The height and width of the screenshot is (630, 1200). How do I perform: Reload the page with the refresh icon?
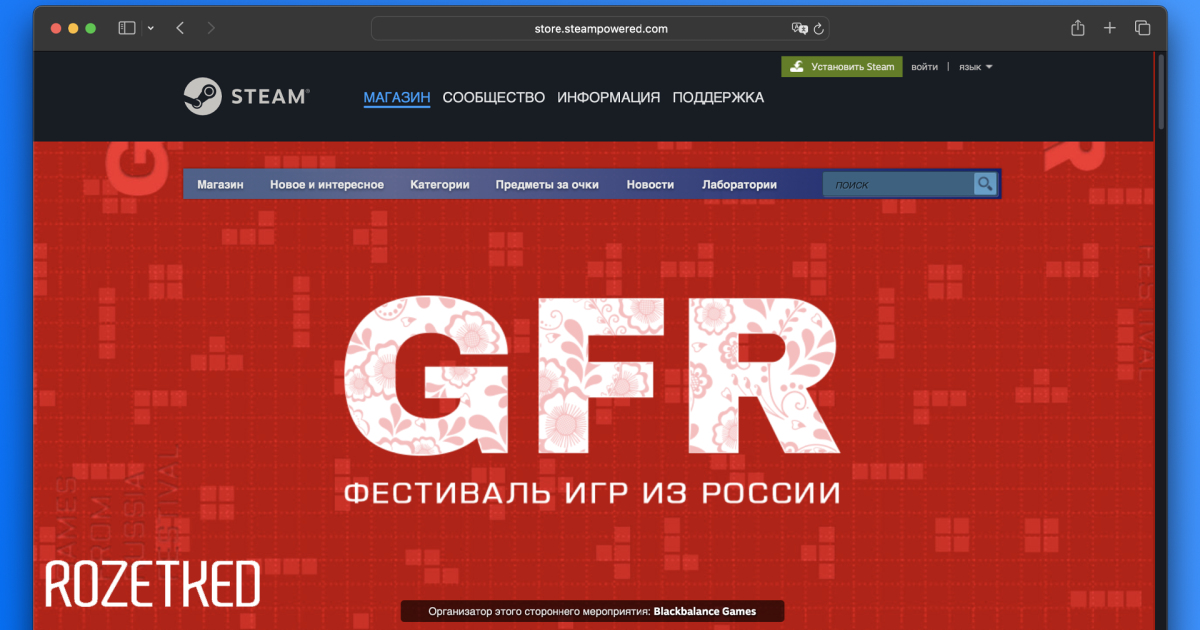tap(818, 29)
